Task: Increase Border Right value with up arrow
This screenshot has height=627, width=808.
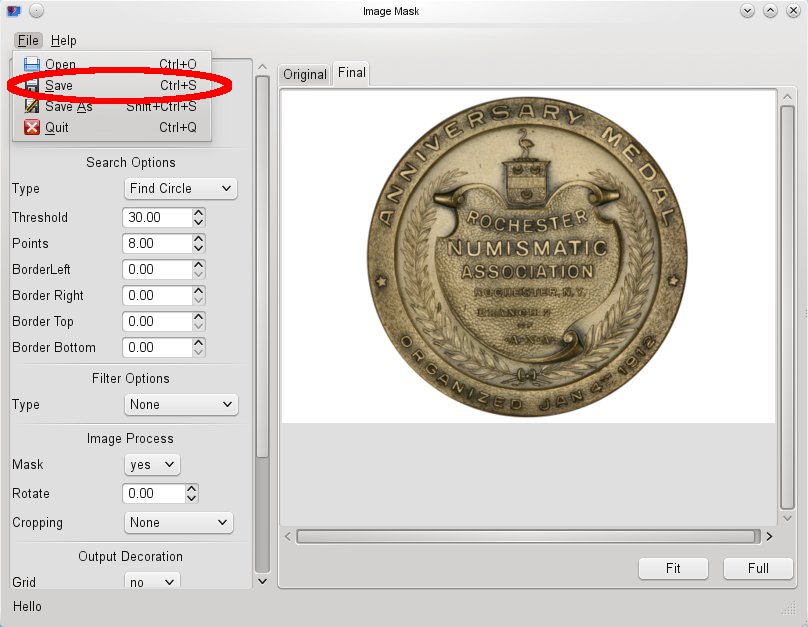Action: tap(199, 291)
